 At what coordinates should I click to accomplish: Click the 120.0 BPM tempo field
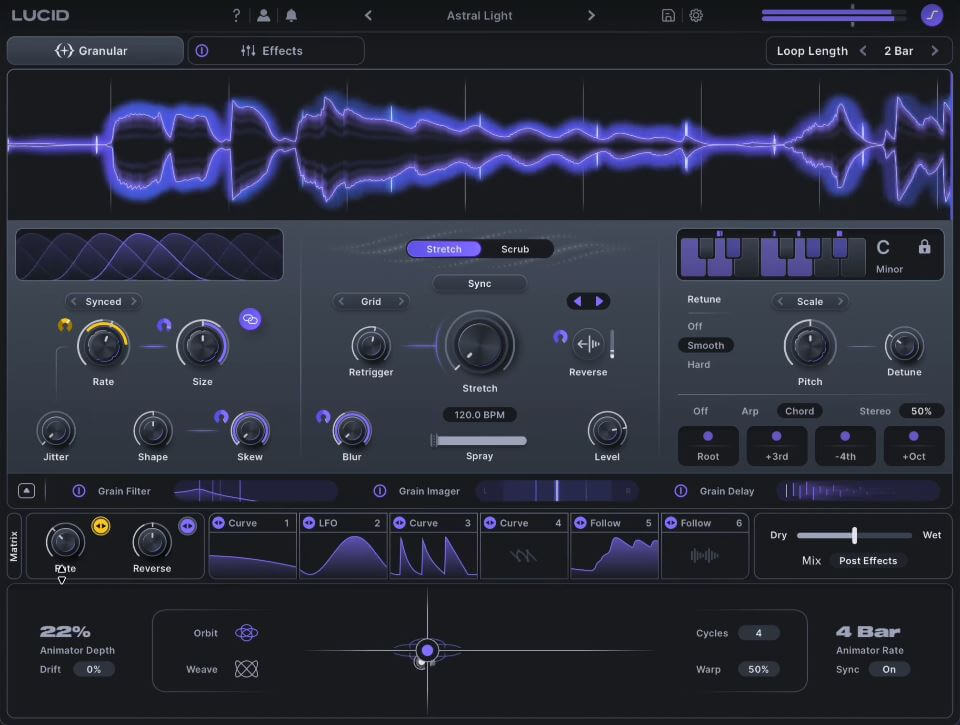(x=479, y=415)
